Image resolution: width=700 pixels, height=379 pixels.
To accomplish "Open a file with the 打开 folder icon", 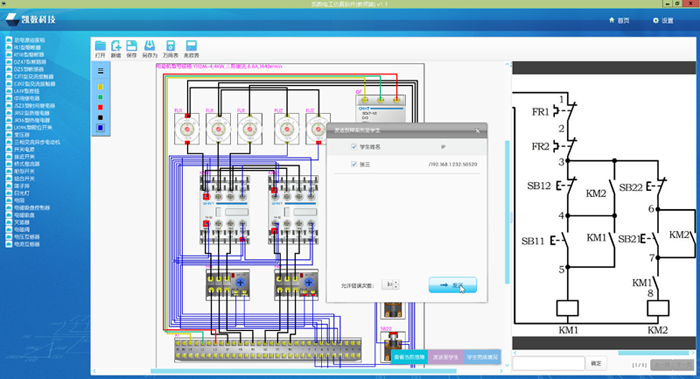I will click(100, 49).
